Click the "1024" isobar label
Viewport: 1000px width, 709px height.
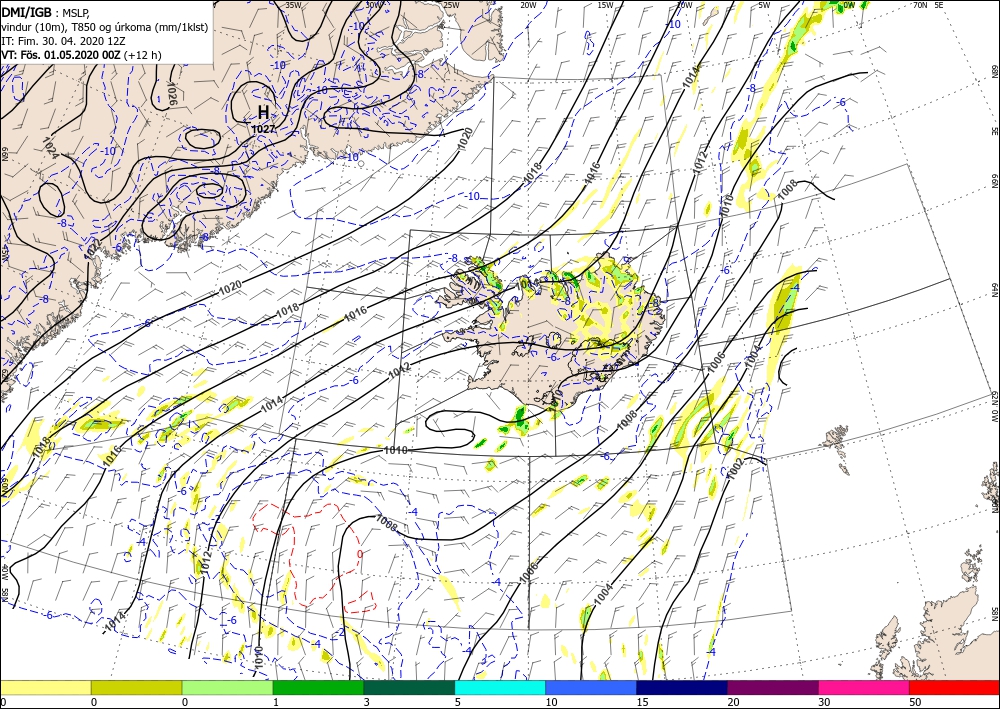tap(50, 148)
